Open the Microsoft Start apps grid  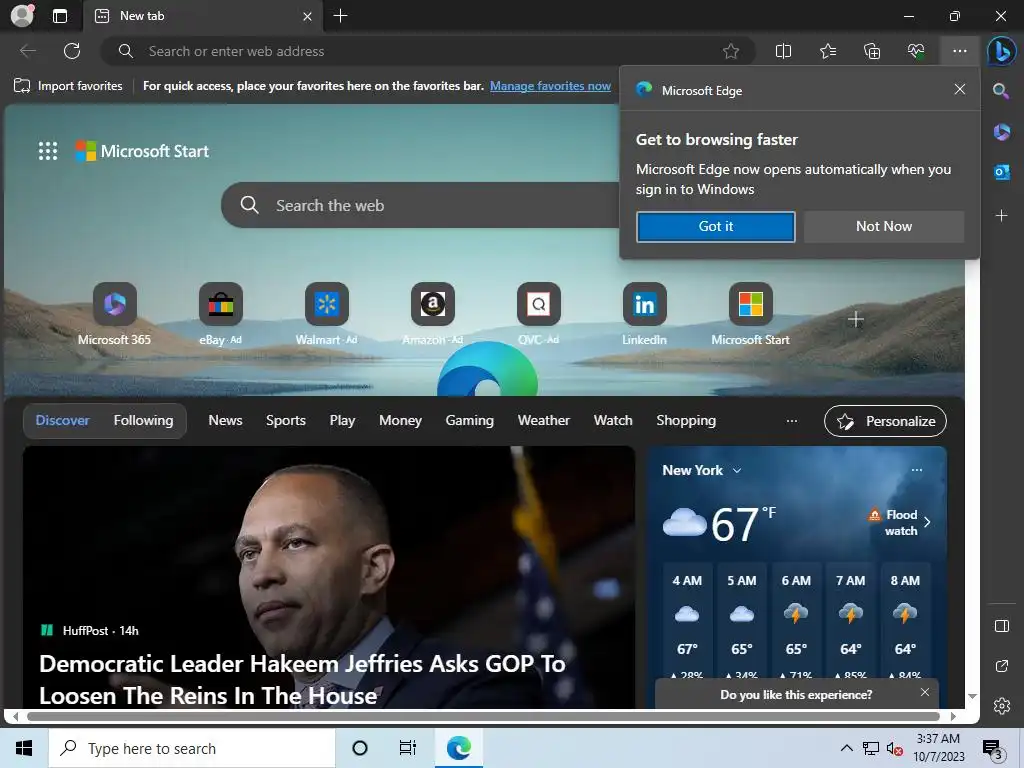(48, 151)
